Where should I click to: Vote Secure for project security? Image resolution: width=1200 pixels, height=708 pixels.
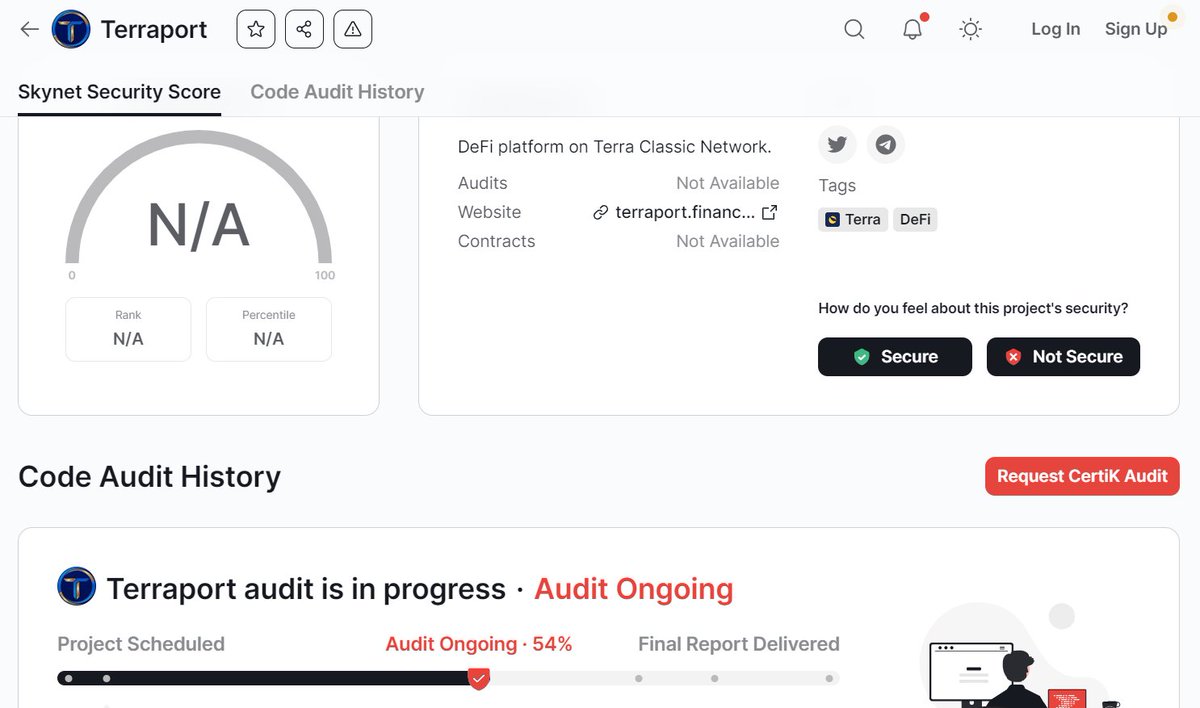895,357
